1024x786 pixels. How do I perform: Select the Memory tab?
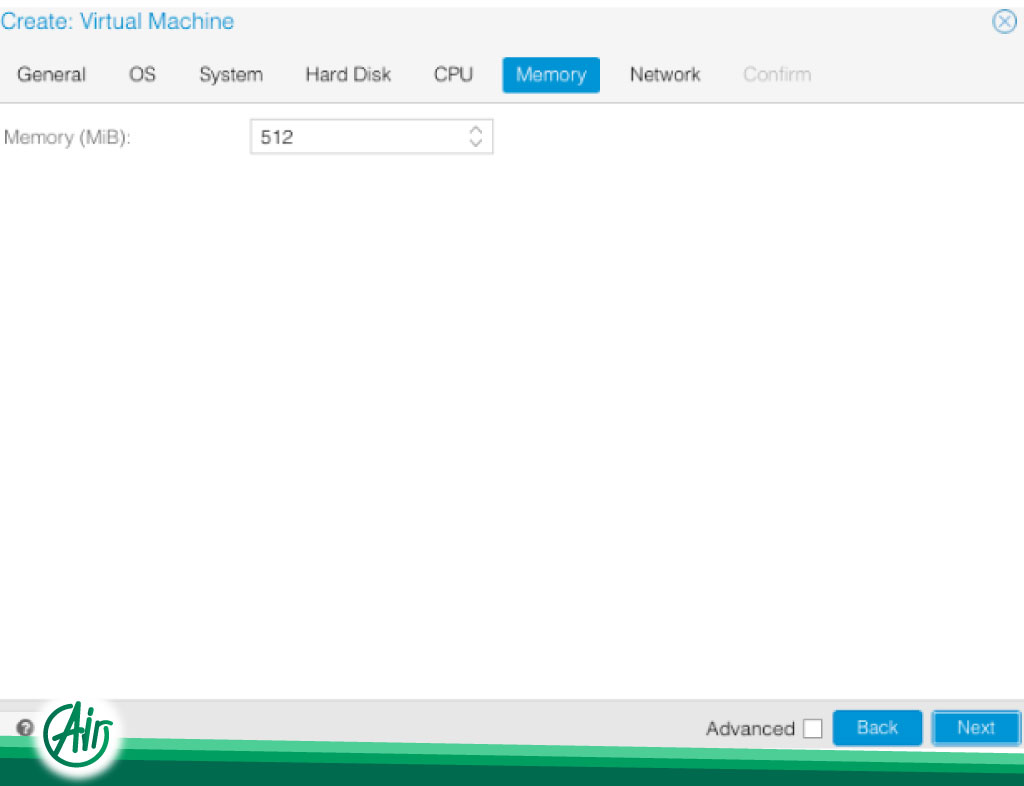[x=551, y=74]
